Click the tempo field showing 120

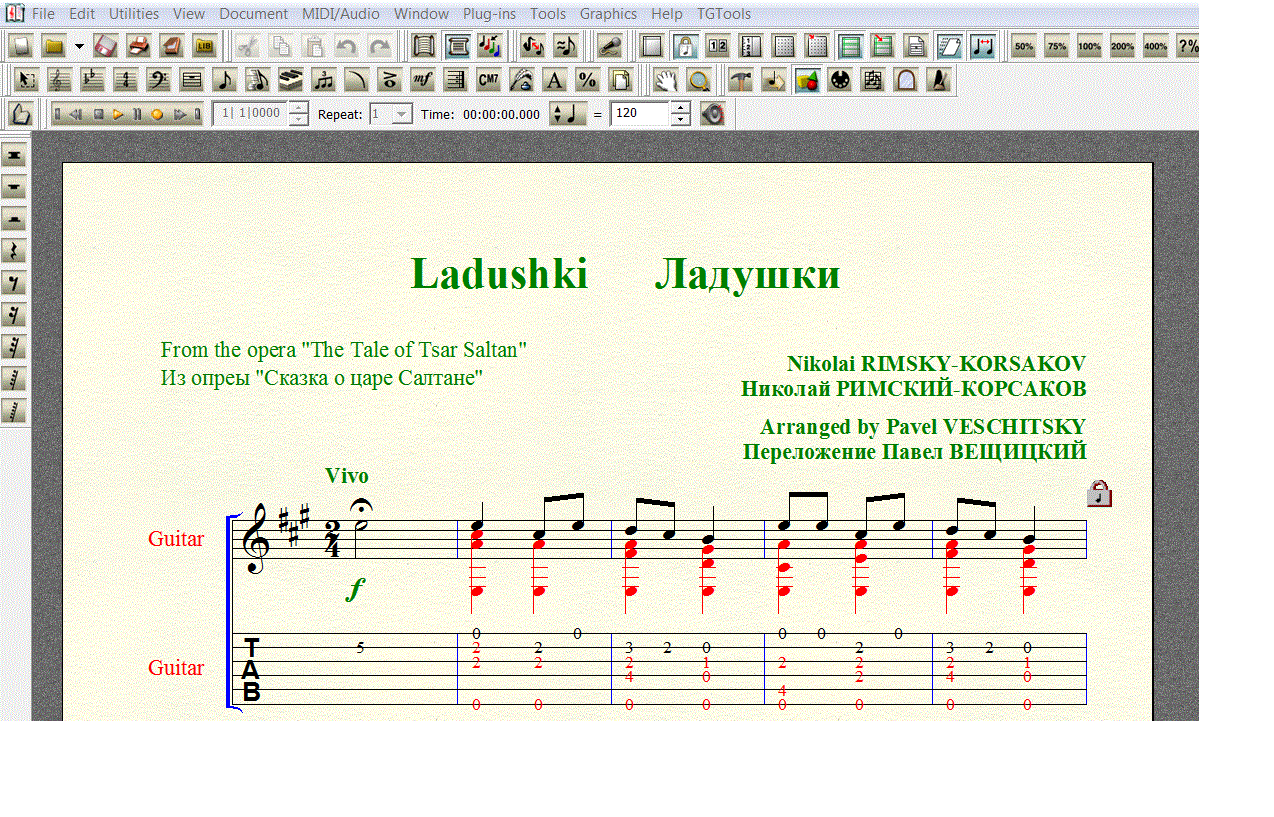tap(640, 114)
